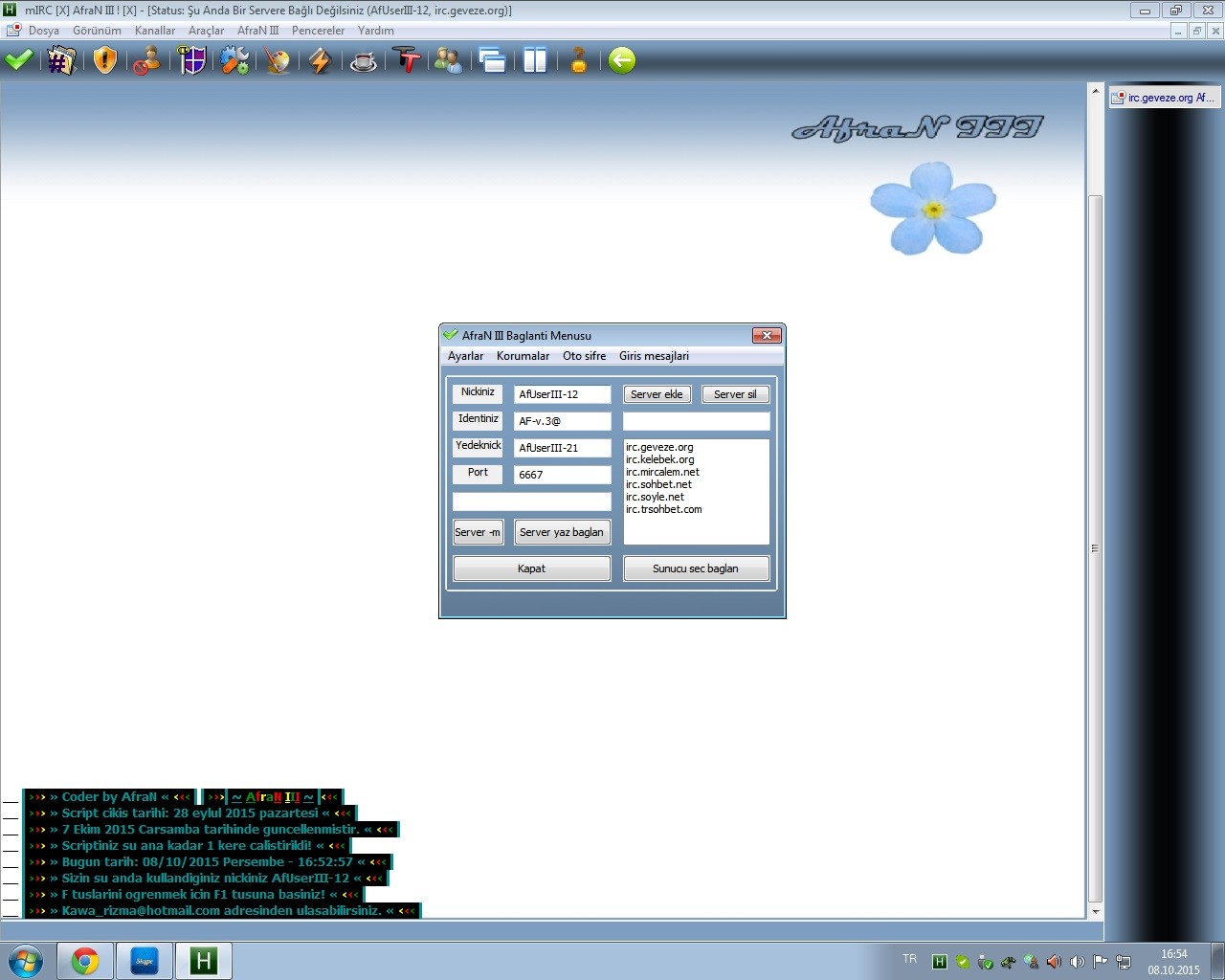1225x980 pixels.
Task: Click the green H tray icon
Action: (x=940, y=962)
